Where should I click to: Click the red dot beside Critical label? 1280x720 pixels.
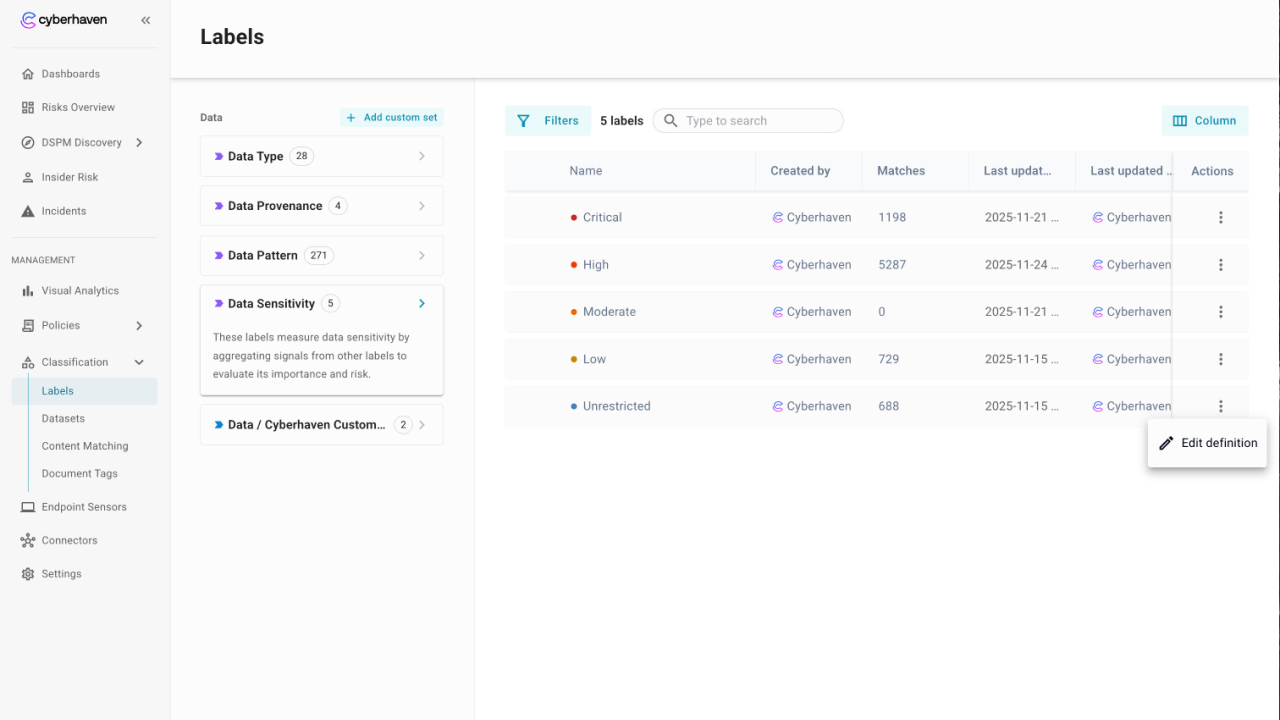(x=574, y=217)
